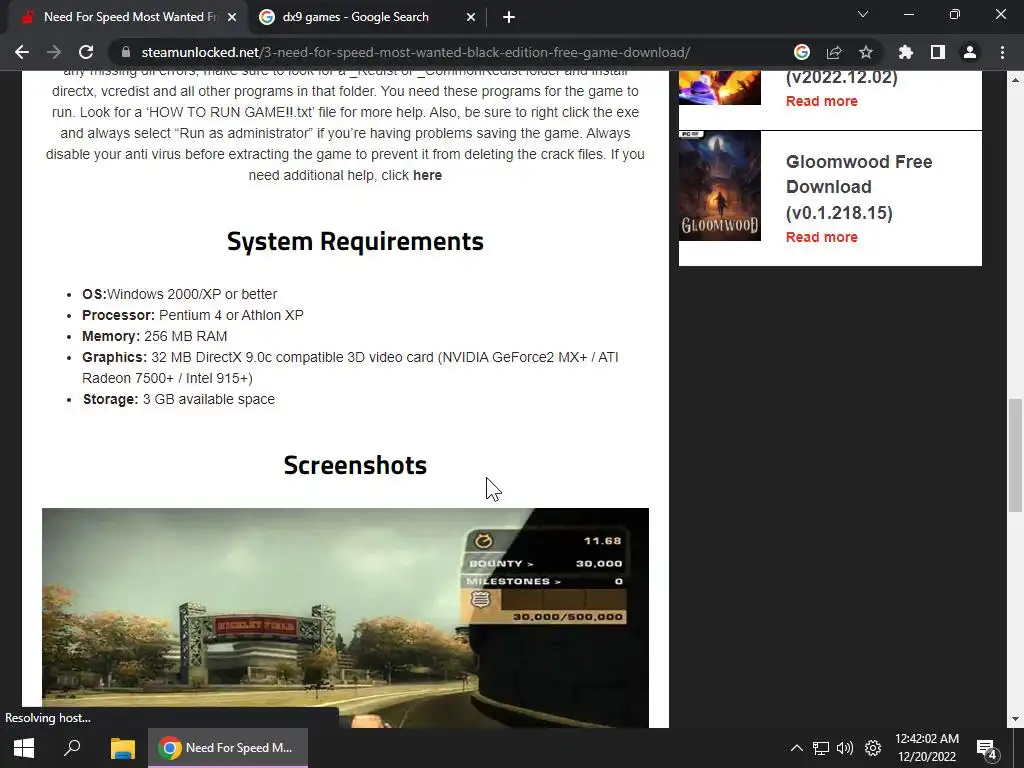Select the Need For Speed Most Wanted tab
Viewport: 1024px width, 768px height.
tap(127, 17)
